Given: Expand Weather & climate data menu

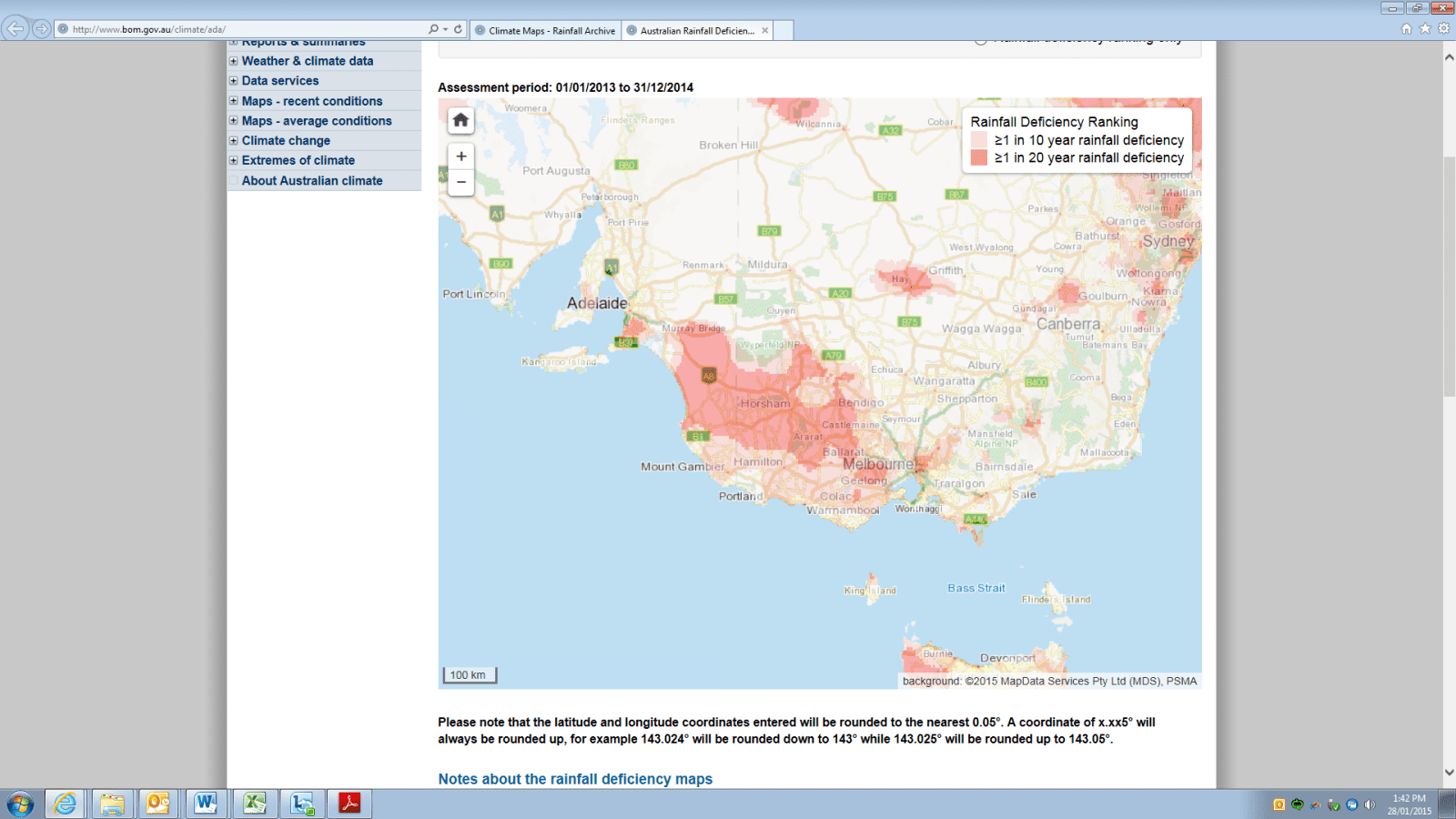Looking at the screenshot, I should click(x=233, y=61).
